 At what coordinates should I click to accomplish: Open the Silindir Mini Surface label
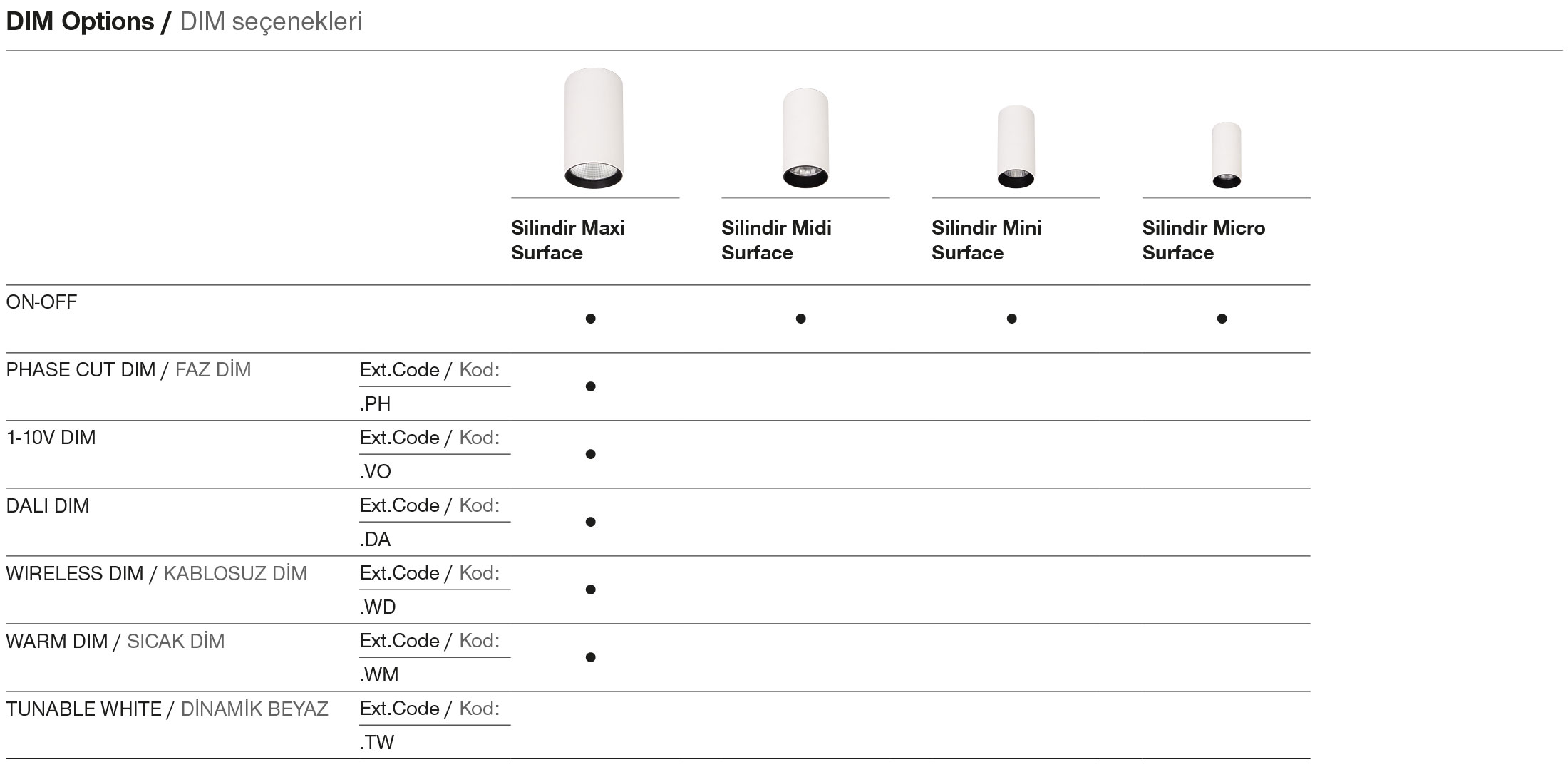[986, 240]
